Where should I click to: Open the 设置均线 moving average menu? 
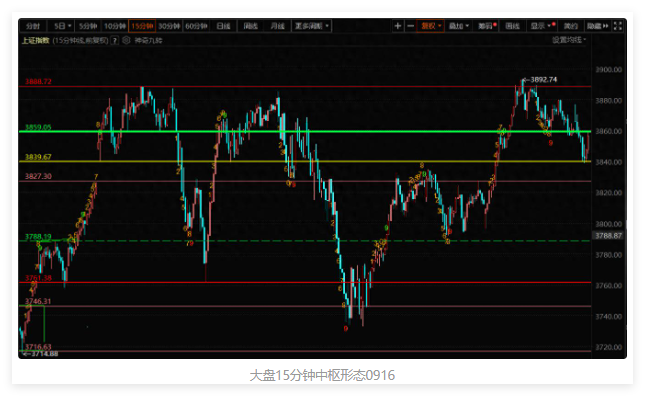click(x=569, y=40)
